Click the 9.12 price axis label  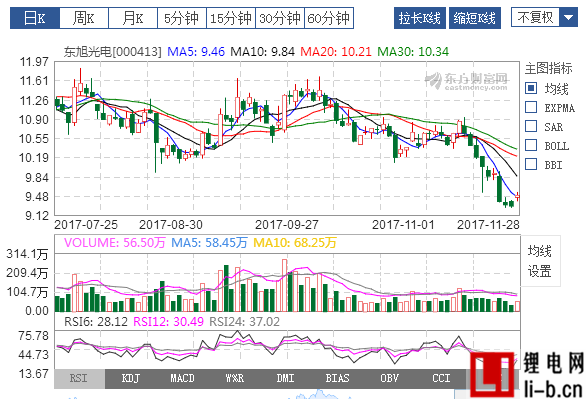point(37,216)
